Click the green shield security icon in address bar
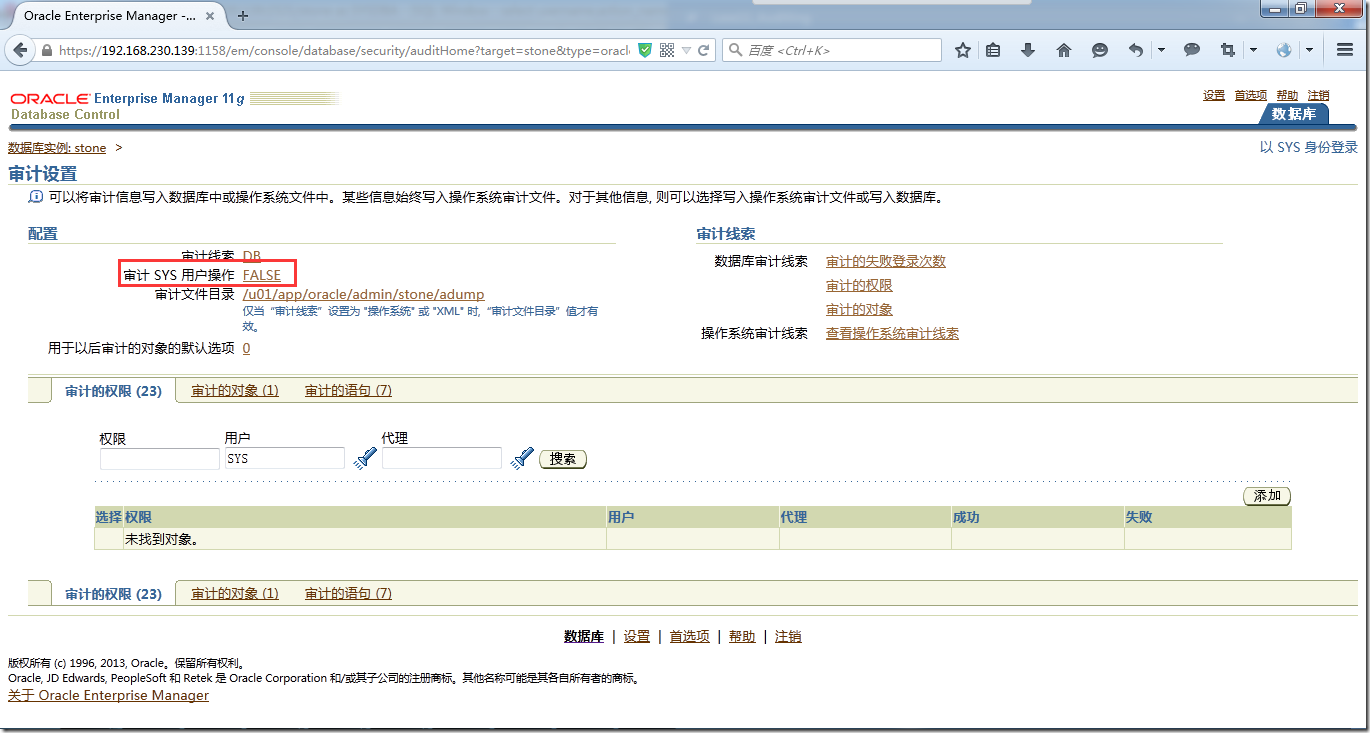Image resolution: width=1370 pixels, height=733 pixels. (x=646, y=50)
